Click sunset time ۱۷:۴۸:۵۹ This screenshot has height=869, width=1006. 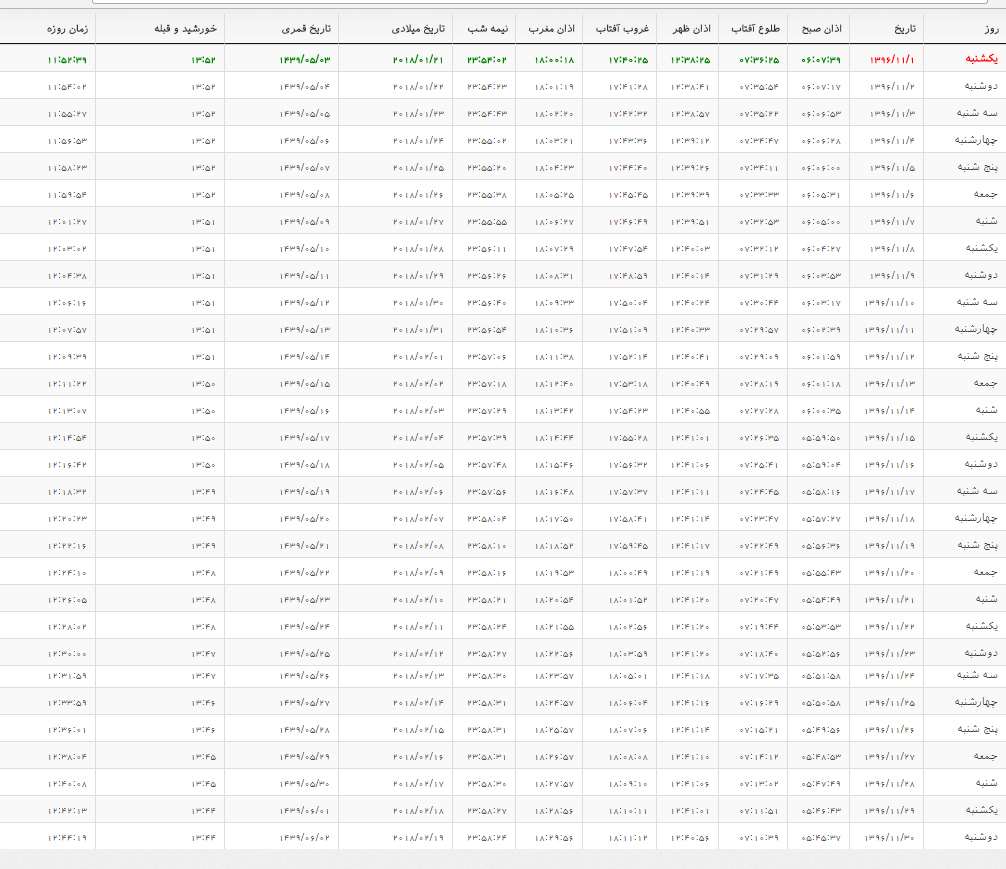pos(628,276)
